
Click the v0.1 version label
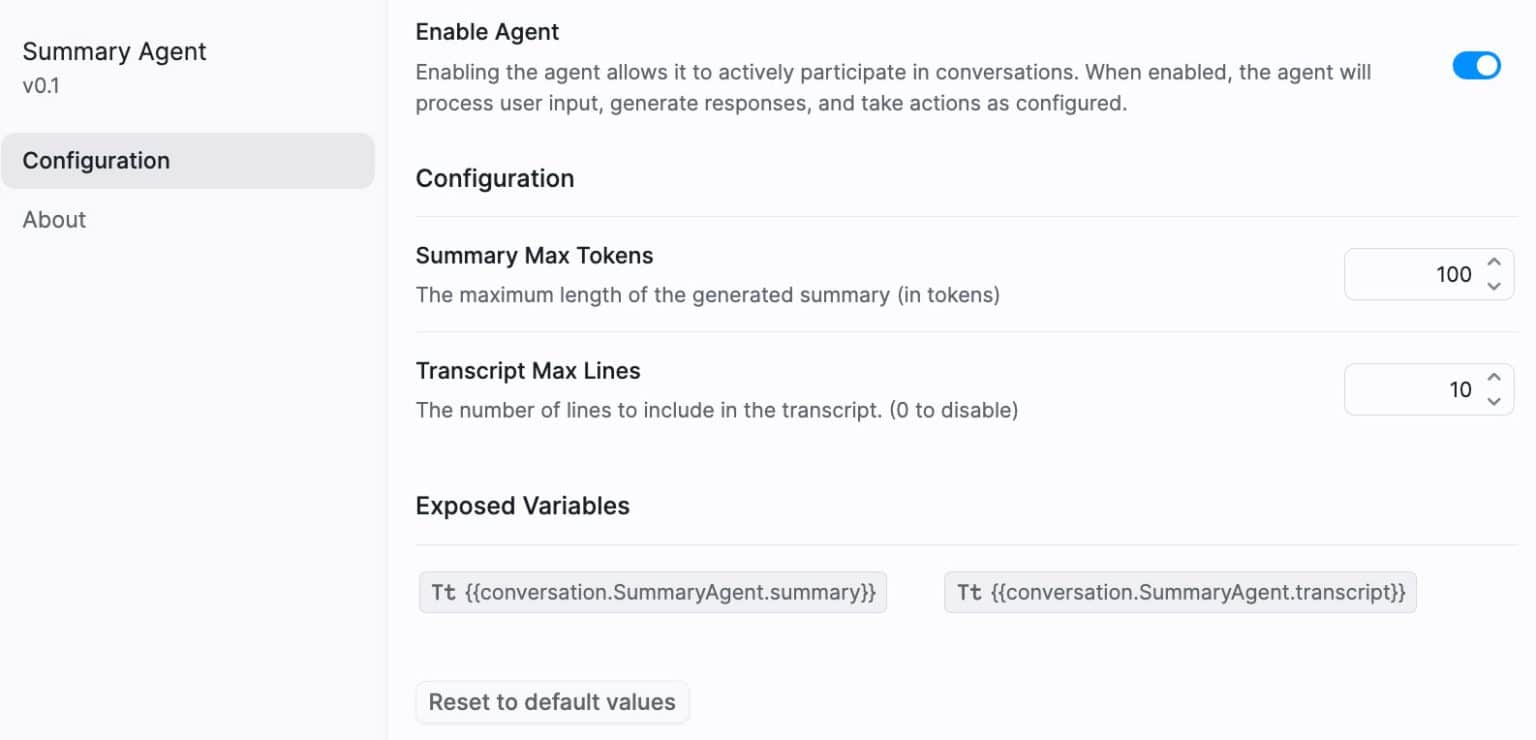click(41, 86)
